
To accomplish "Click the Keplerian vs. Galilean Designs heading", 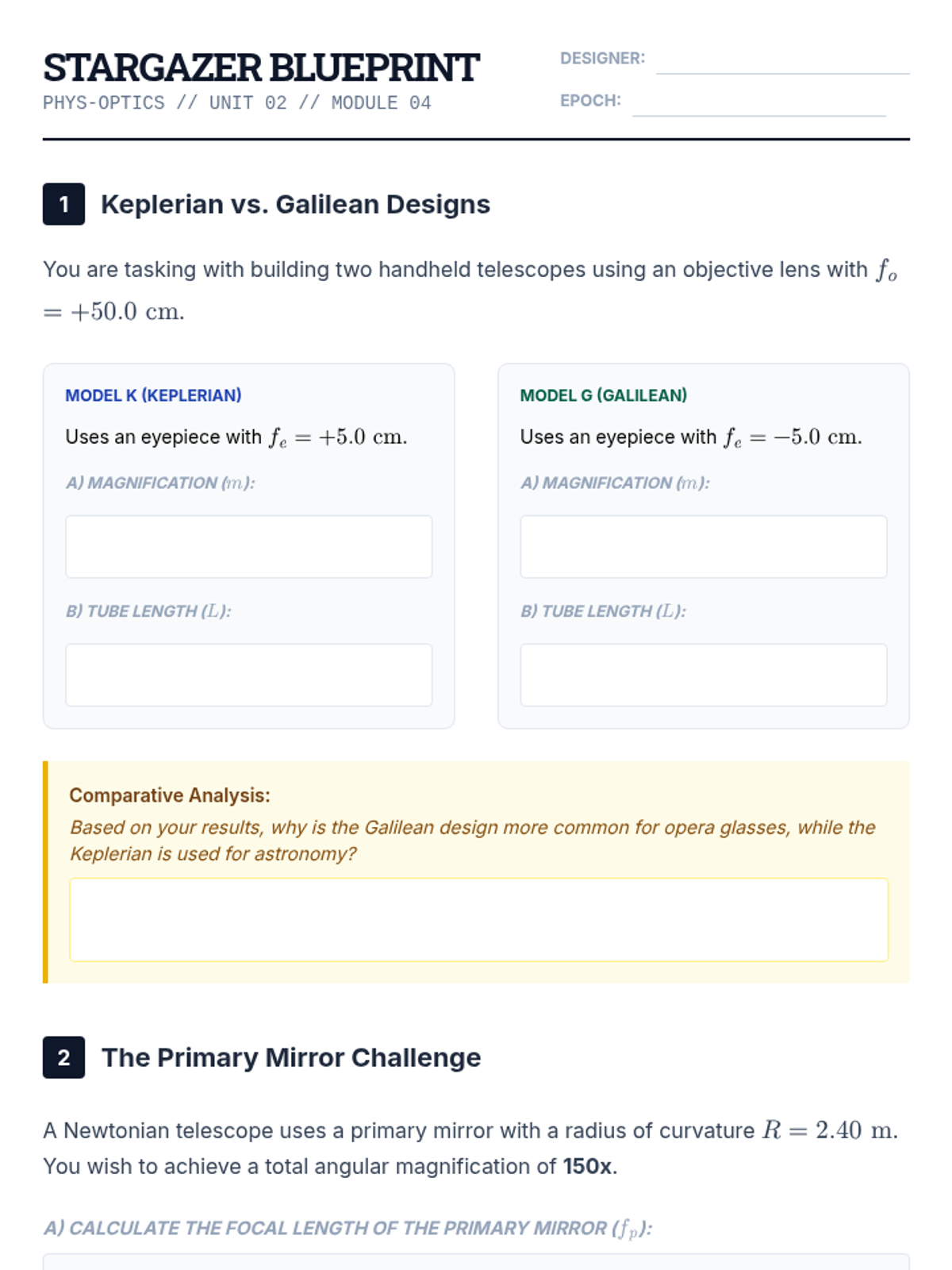I will pos(295,205).
